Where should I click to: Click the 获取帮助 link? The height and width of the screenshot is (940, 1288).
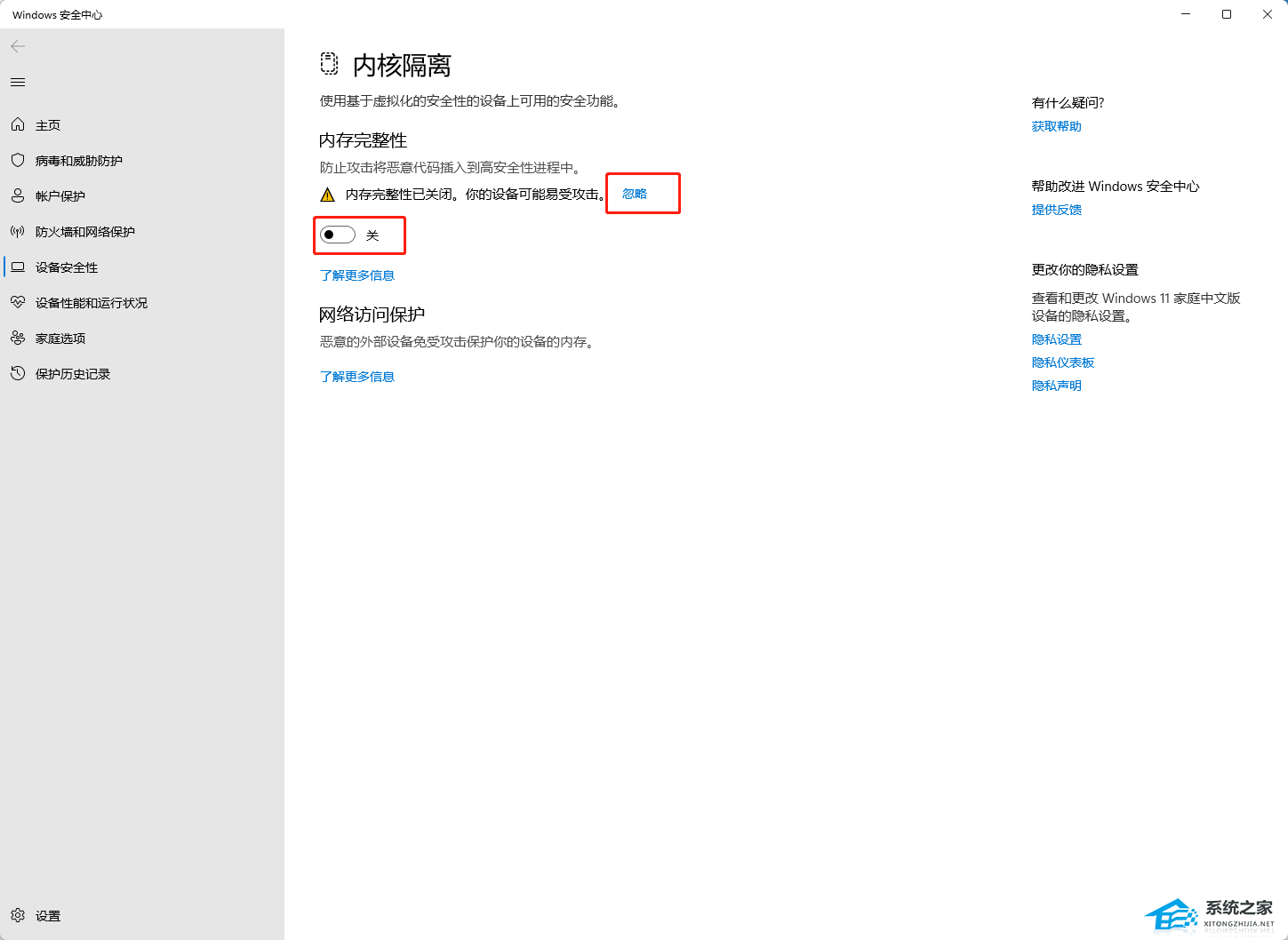click(1057, 126)
